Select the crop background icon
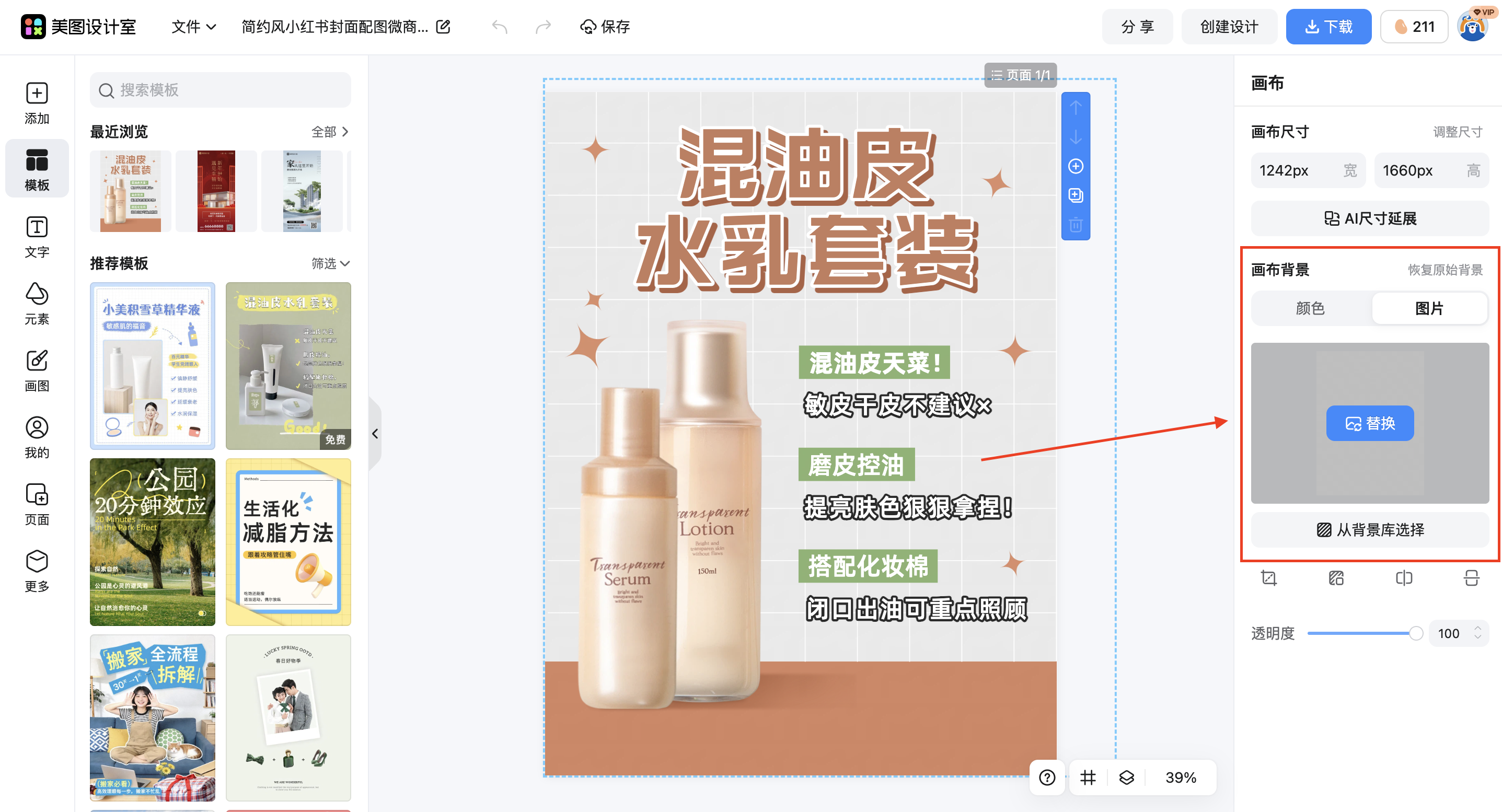Screen dimensions: 1502x812 (1268, 578)
